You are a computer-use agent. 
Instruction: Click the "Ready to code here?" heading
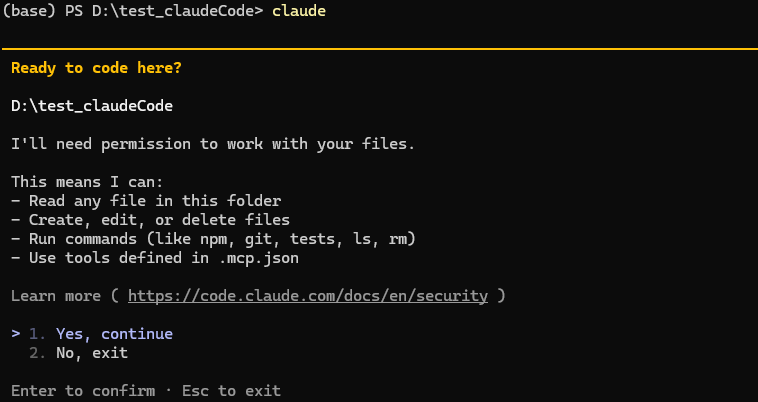coord(97,68)
